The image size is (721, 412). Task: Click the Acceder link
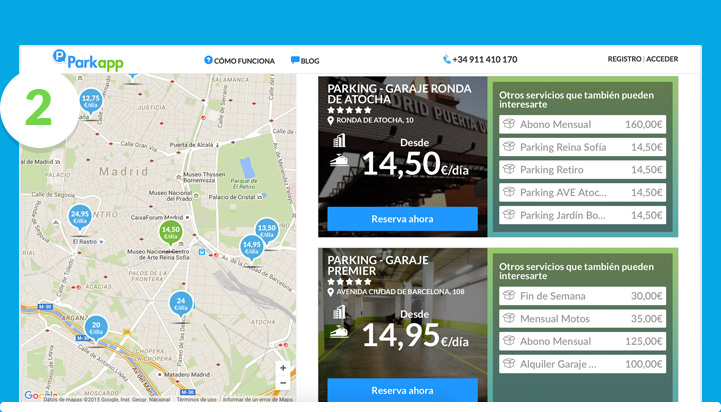pyautogui.click(x=662, y=59)
